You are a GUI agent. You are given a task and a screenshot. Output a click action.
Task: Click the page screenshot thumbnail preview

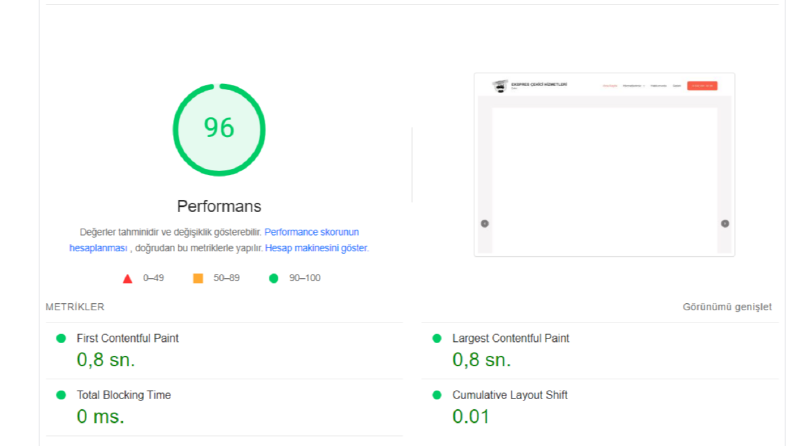[x=604, y=165]
